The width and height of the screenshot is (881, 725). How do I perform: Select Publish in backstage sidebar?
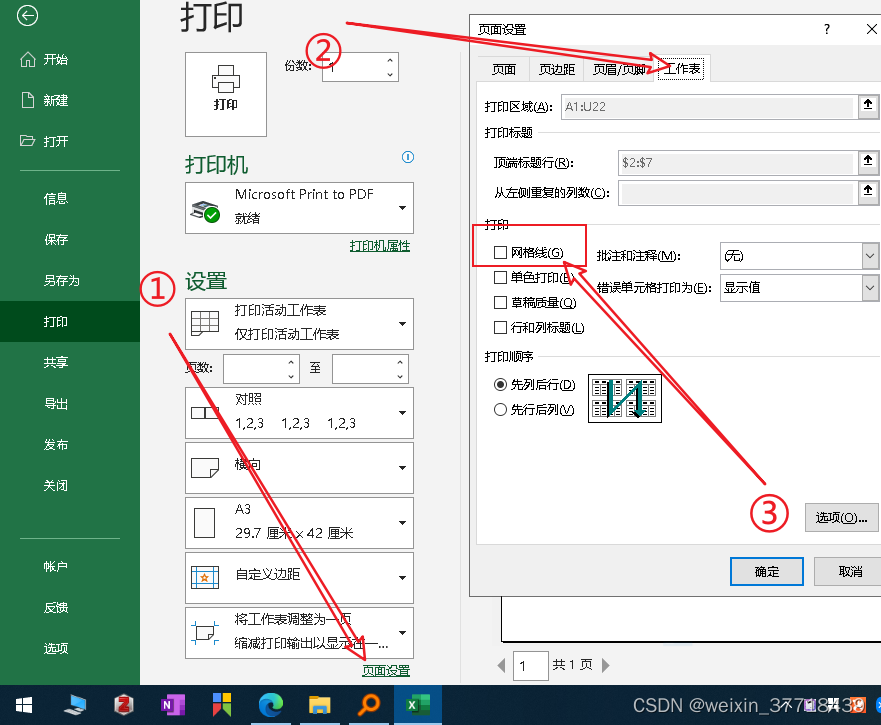pyautogui.click(x=70, y=445)
